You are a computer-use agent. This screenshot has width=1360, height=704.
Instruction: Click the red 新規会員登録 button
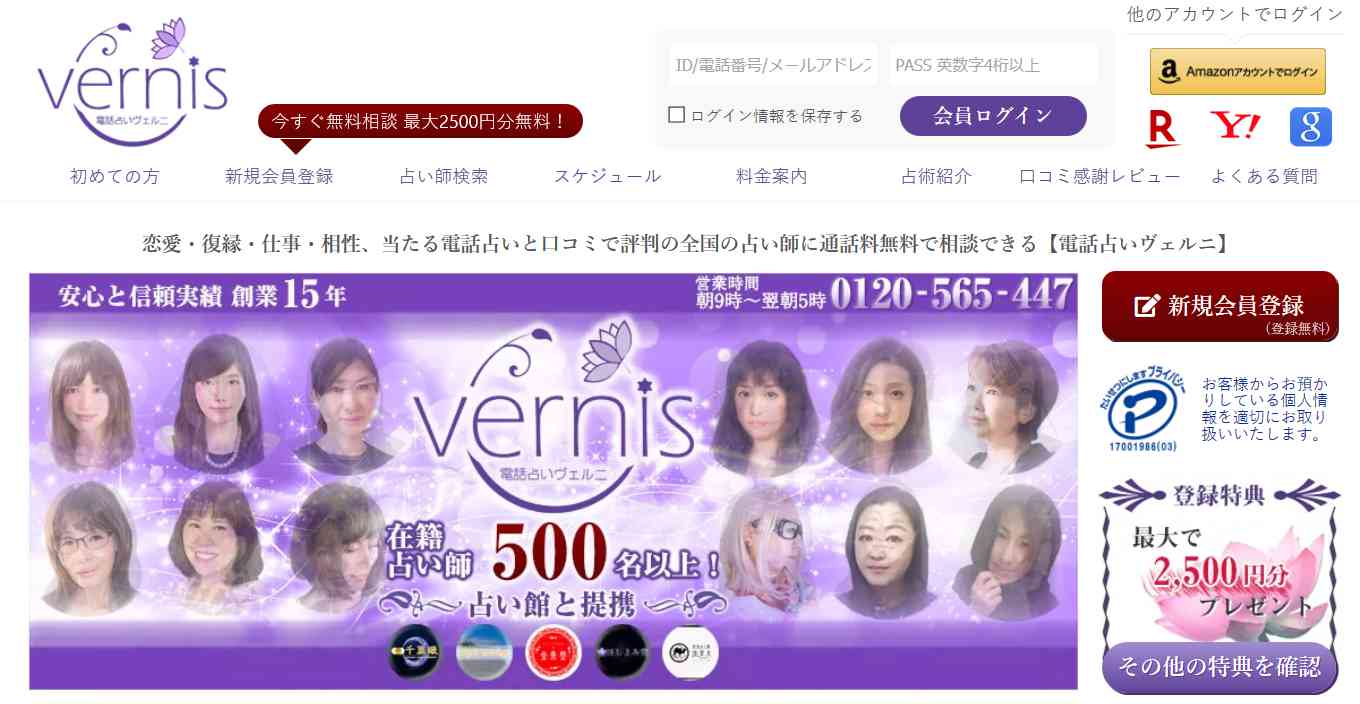pyautogui.click(x=1220, y=306)
